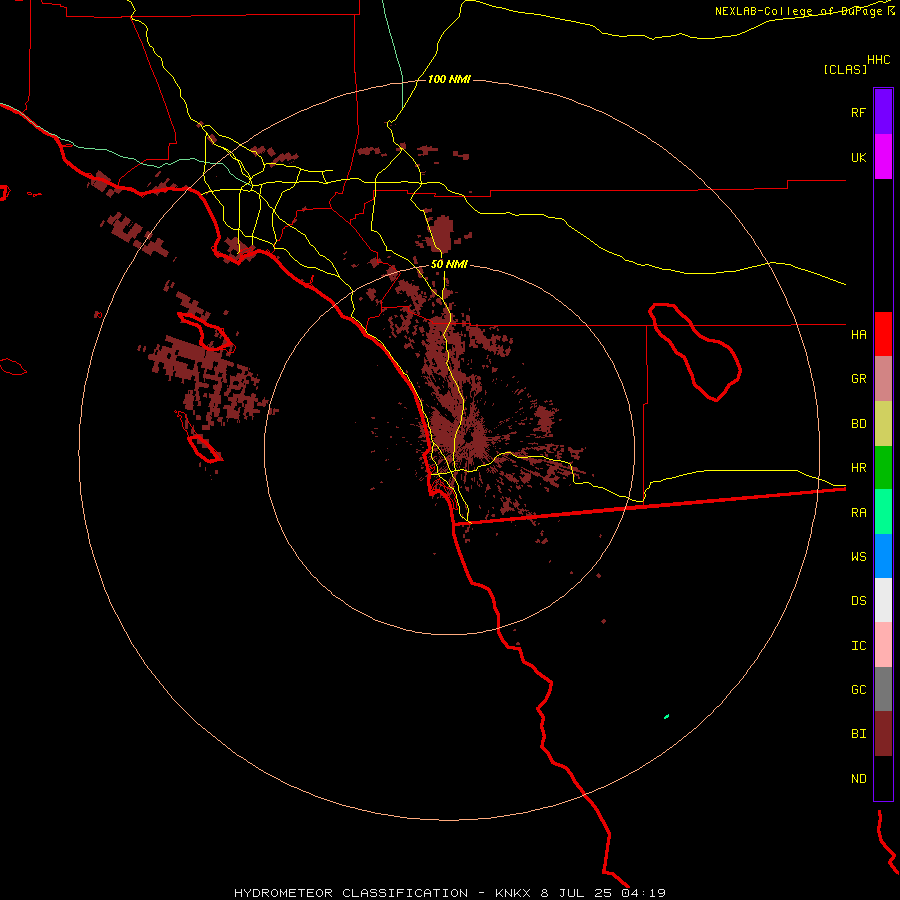
Task: Click the RF legend label
Action: point(858,112)
